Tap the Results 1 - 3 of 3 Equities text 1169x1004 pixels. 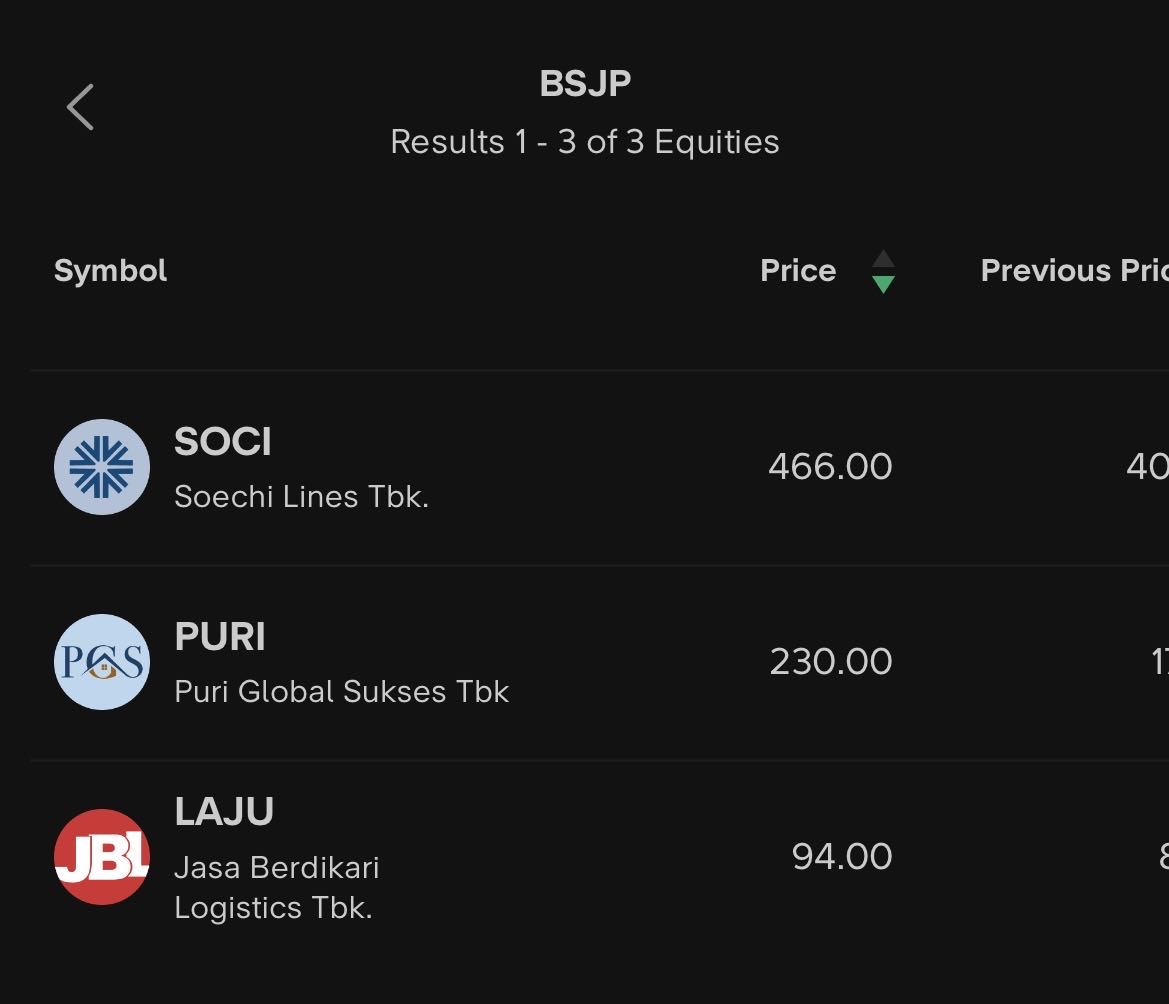585,142
